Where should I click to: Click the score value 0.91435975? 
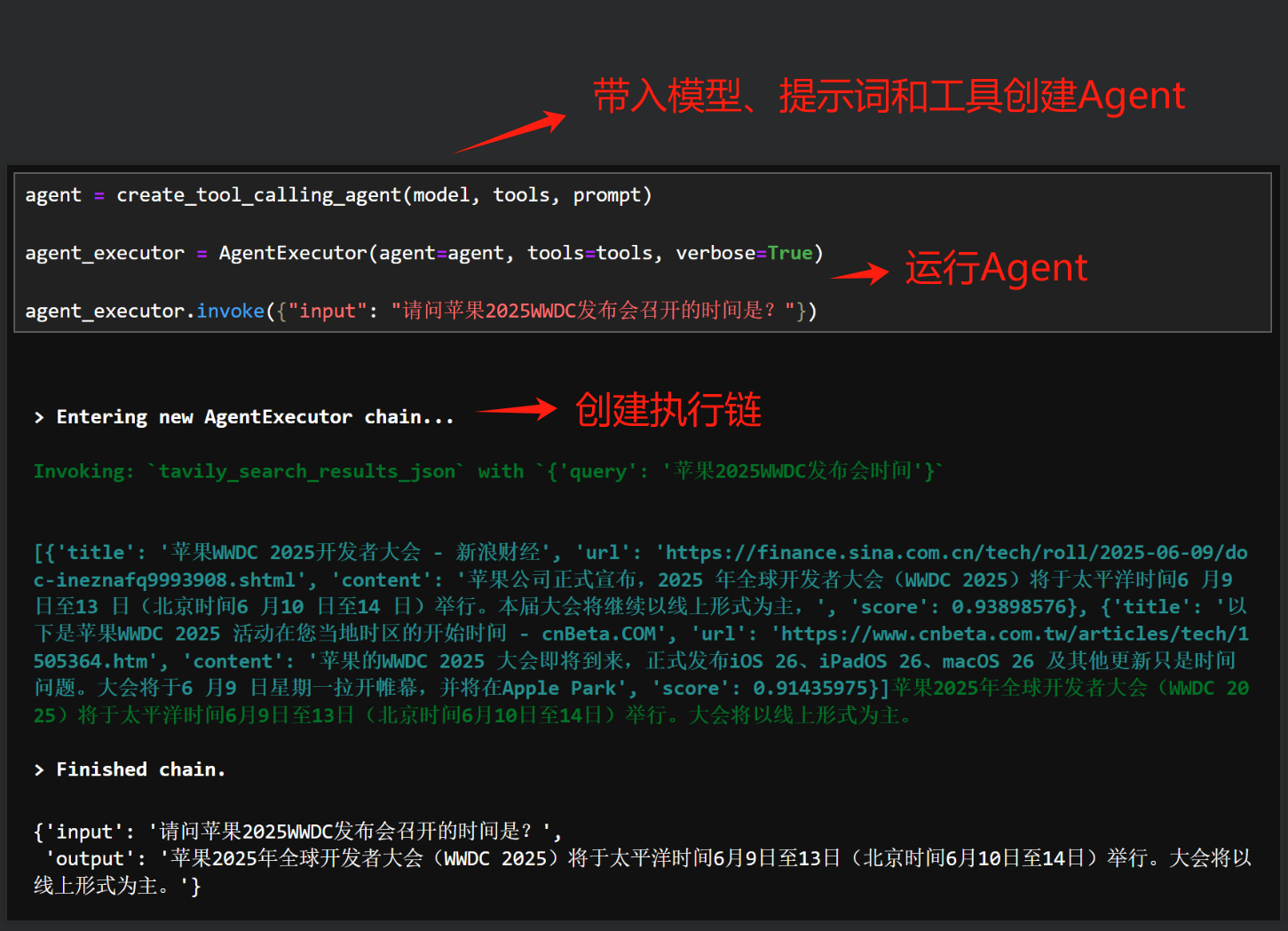point(810,688)
